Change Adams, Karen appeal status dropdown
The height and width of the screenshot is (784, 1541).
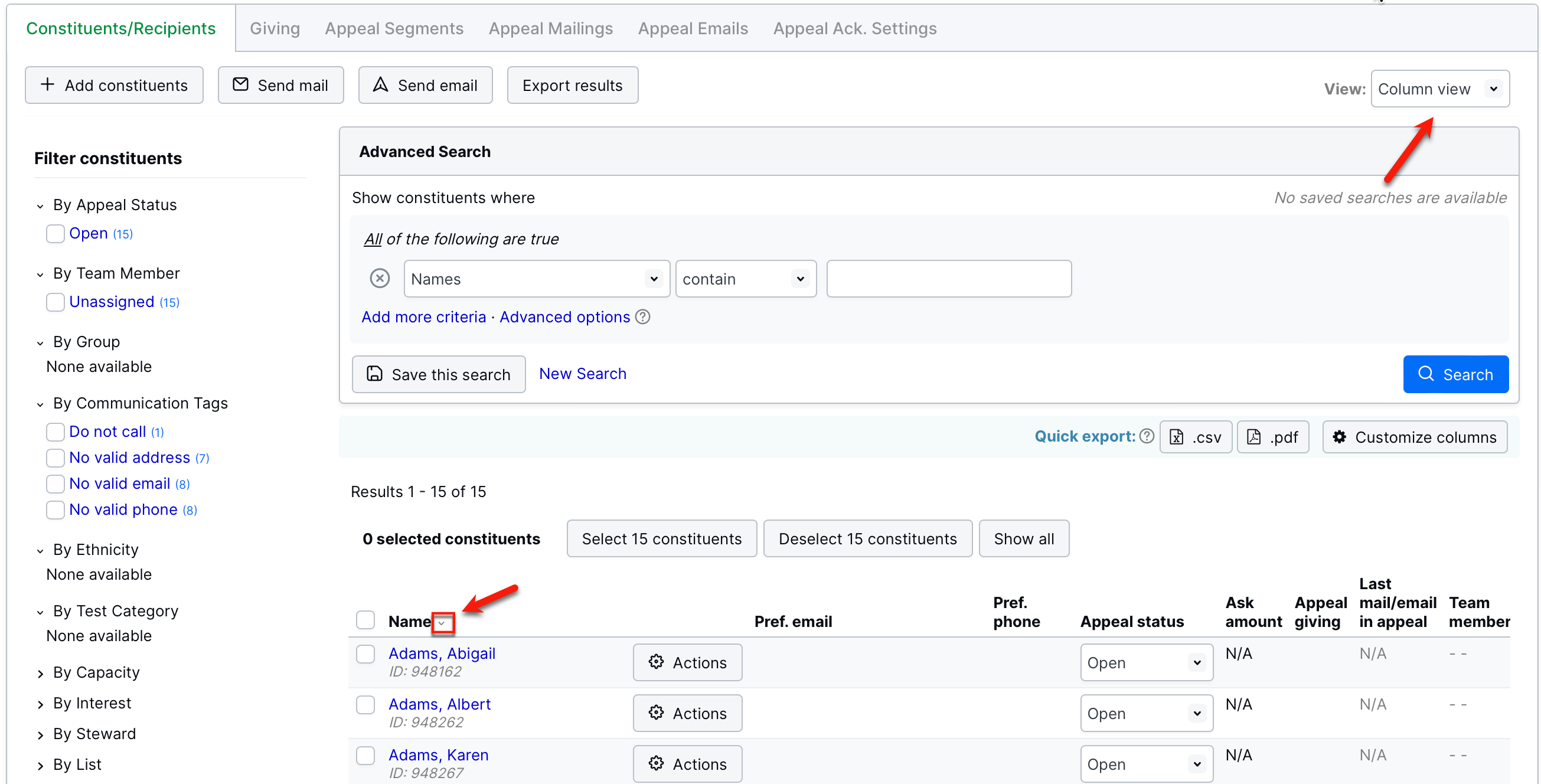click(1145, 765)
